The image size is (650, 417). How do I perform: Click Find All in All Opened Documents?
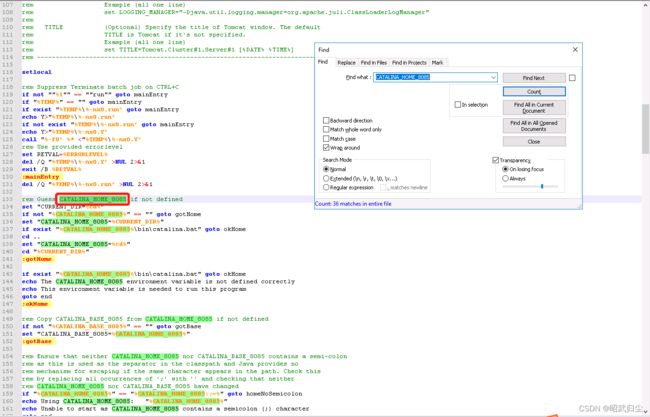(x=534, y=126)
